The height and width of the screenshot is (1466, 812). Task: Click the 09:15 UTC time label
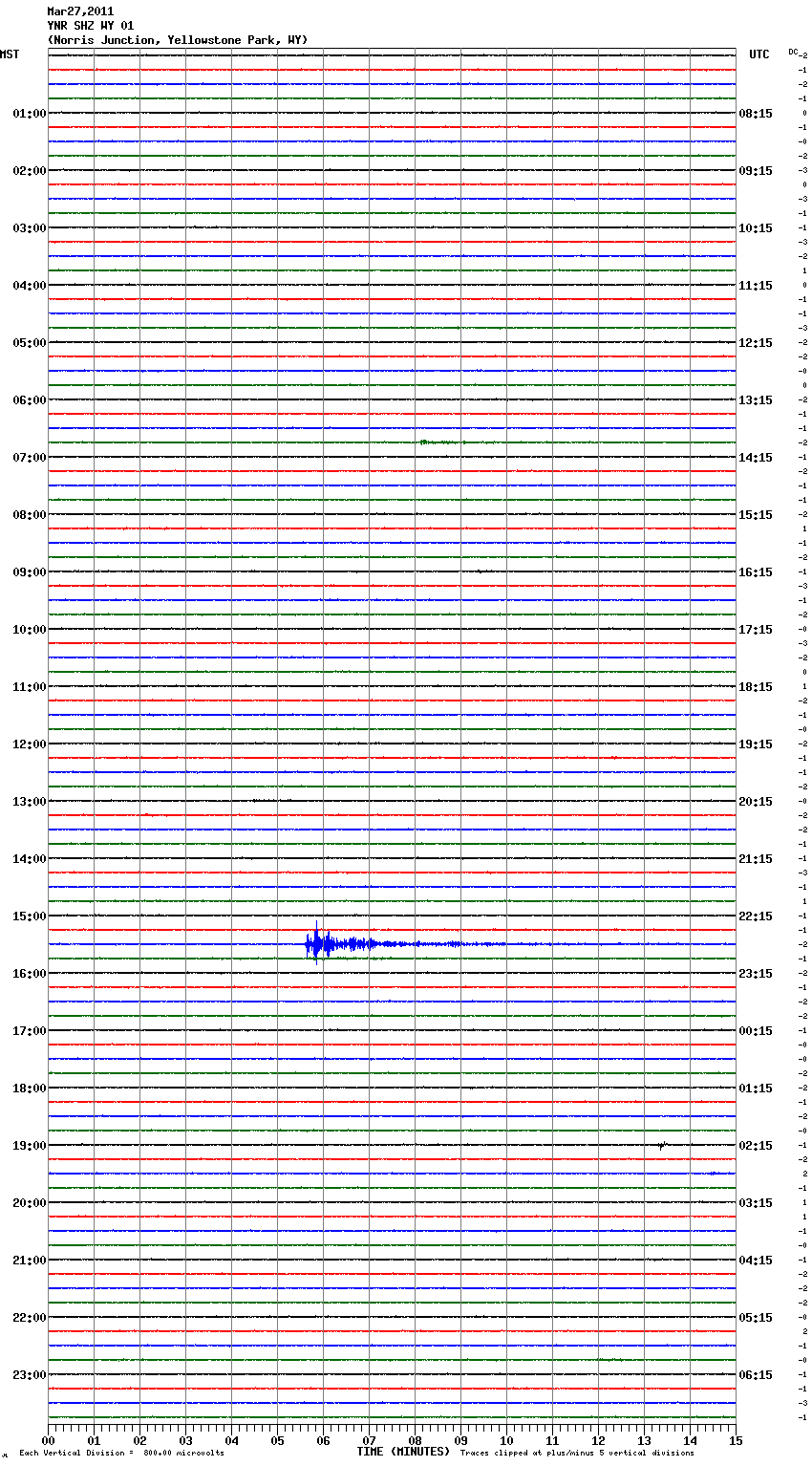(x=756, y=171)
